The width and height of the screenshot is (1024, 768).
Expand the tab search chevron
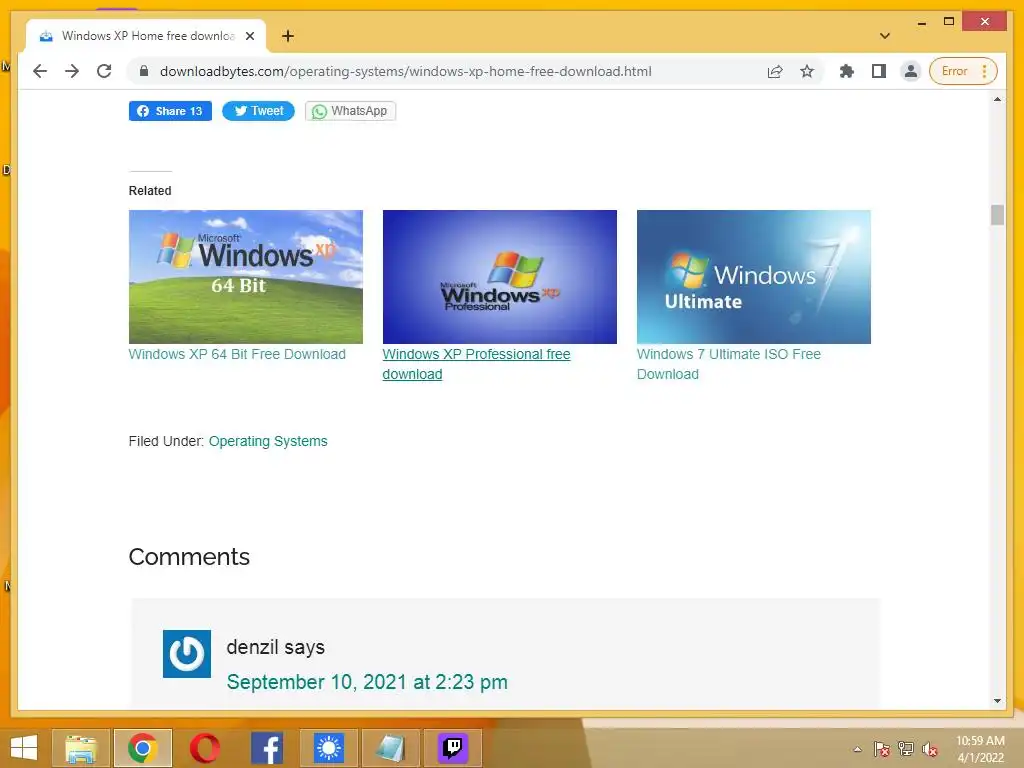tap(885, 36)
